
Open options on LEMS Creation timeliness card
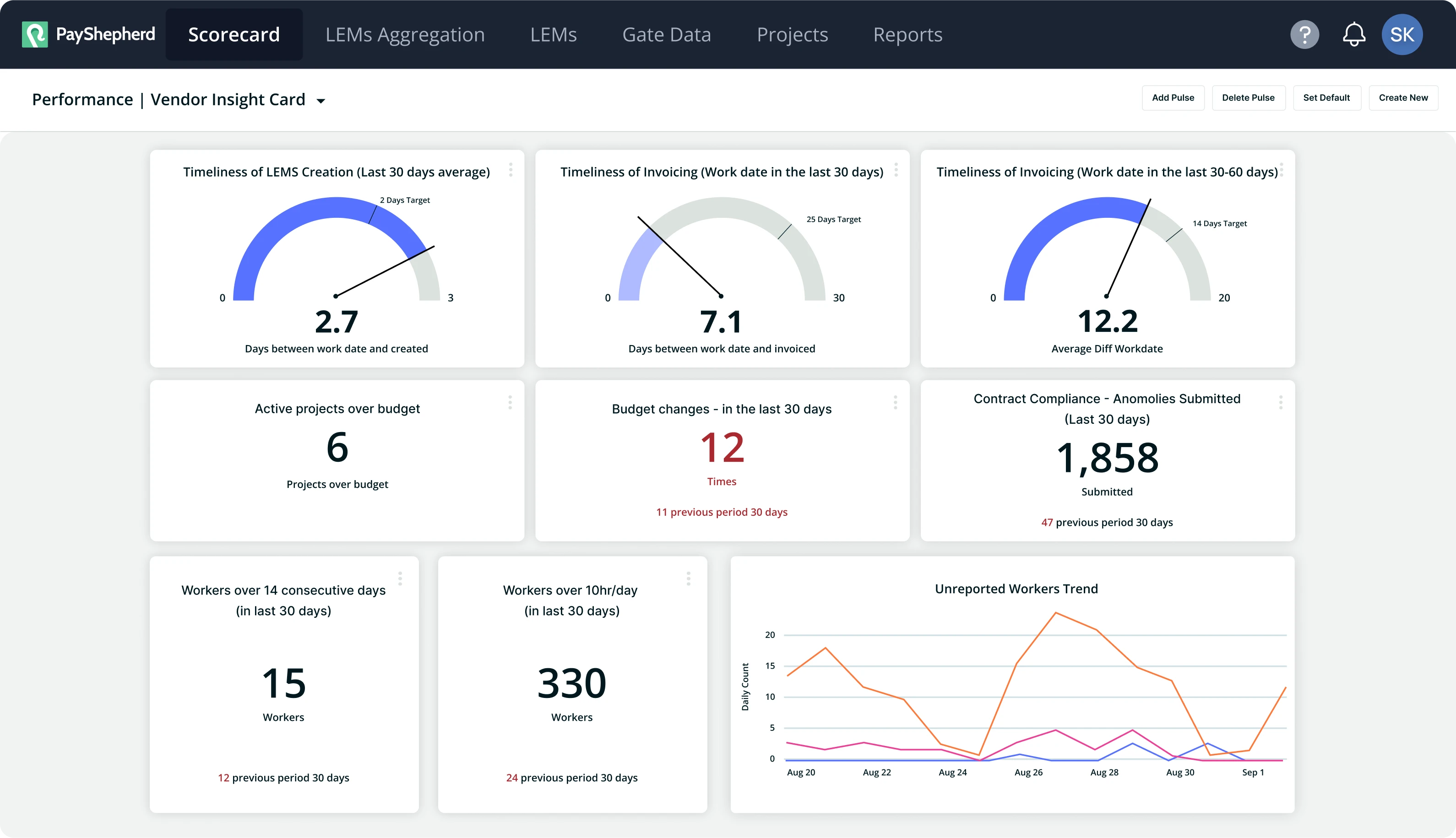pyautogui.click(x=510, y=170)
